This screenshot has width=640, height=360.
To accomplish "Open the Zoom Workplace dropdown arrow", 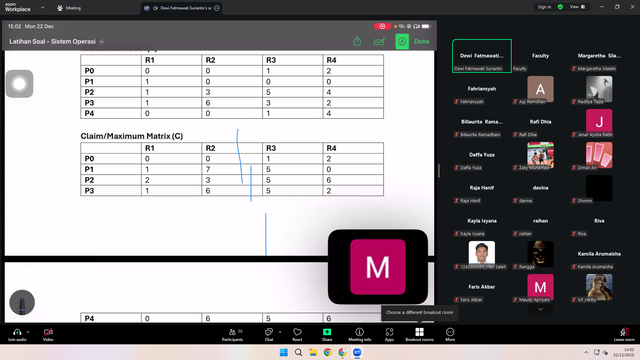I will click(x=42, y=7).
